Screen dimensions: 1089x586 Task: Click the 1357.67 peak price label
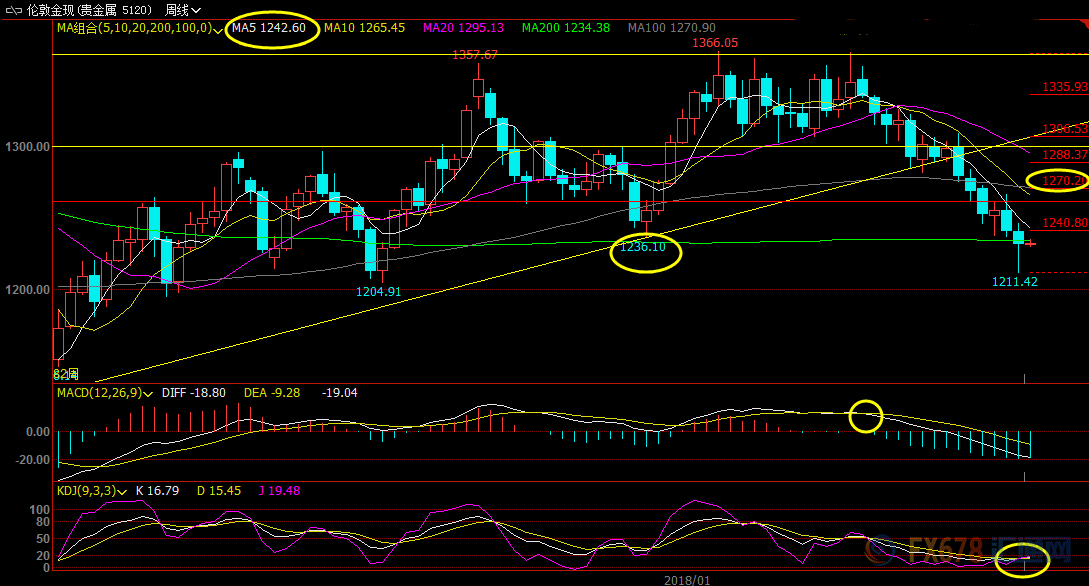pos(475,55)
